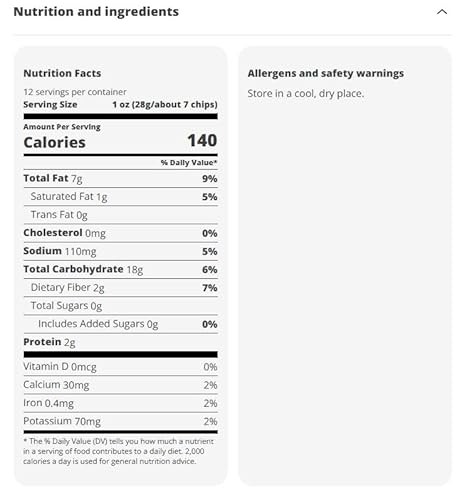
Task: Select the Store in a cool, dry place text
Action: pos(306,93)
